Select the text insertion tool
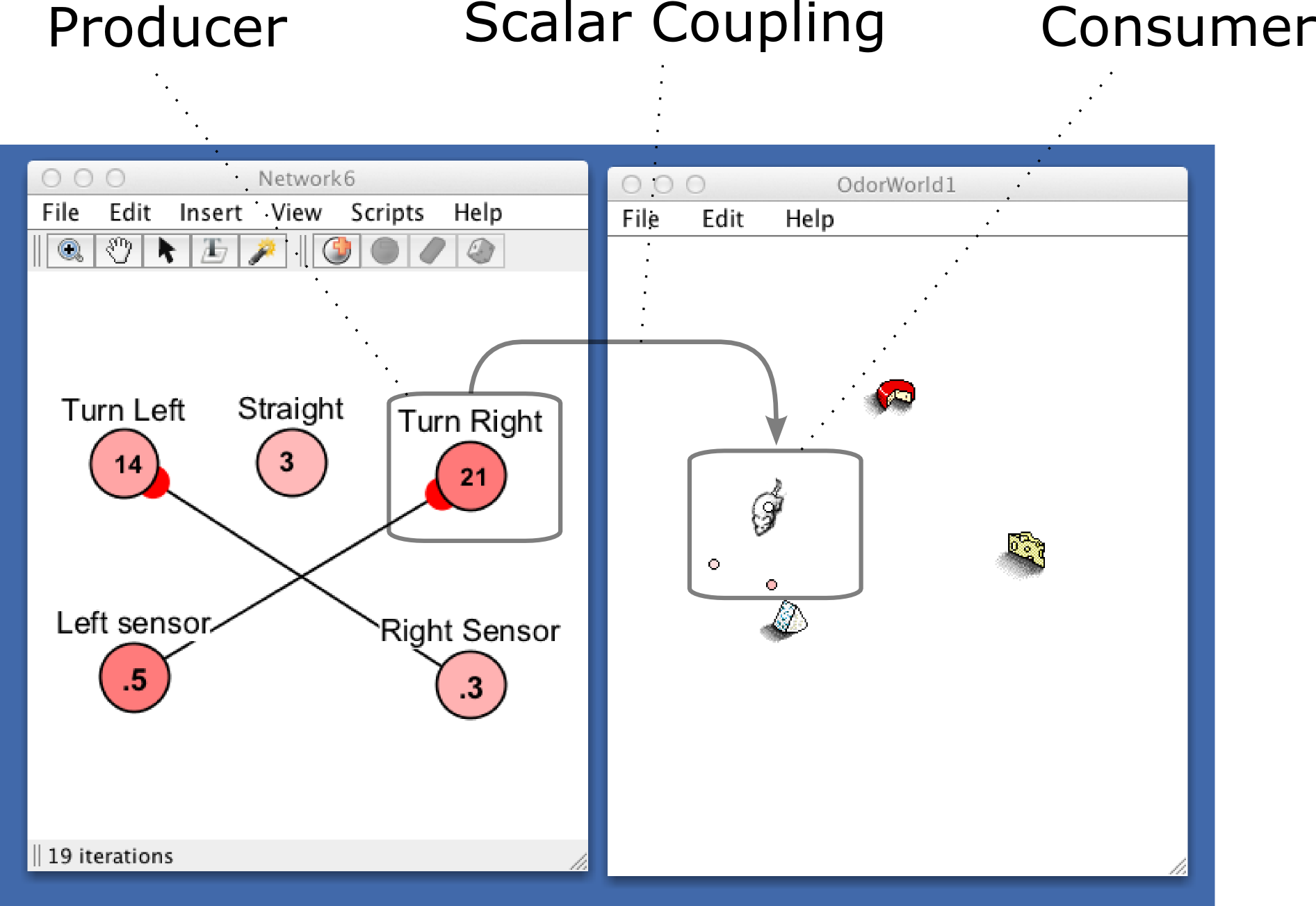 (214, 251)
